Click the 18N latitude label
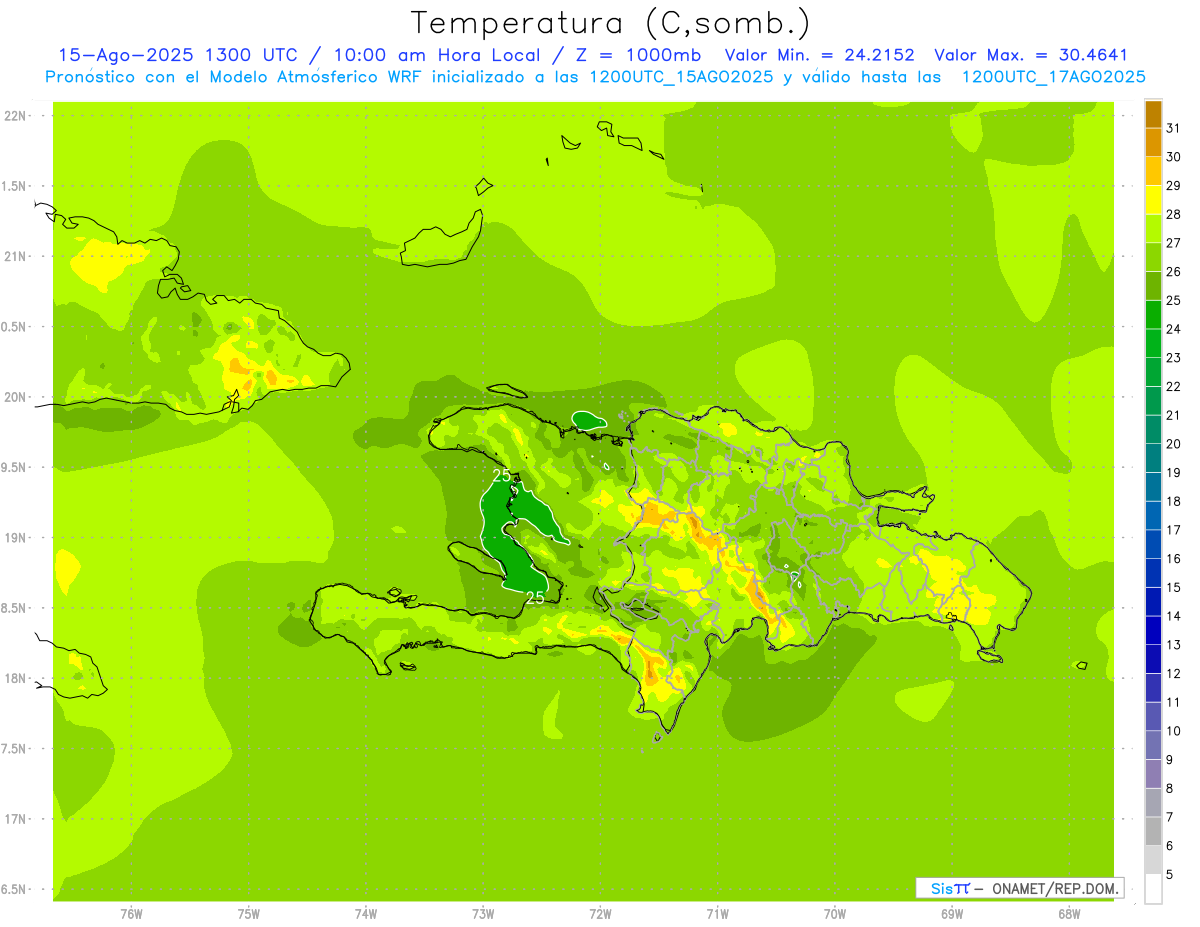The image size is (1200, 927). coord(14,678)
